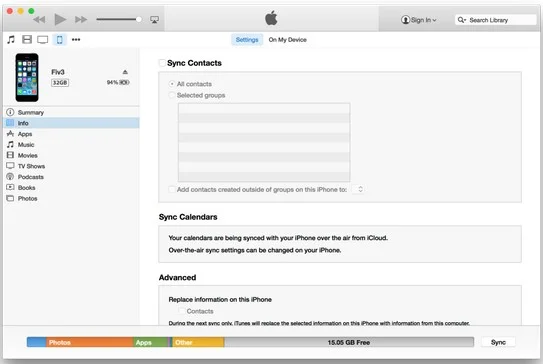This screenshot has height=364, width=543.
Task: Open Photos in the device sidebar
Action: point(71,198)
